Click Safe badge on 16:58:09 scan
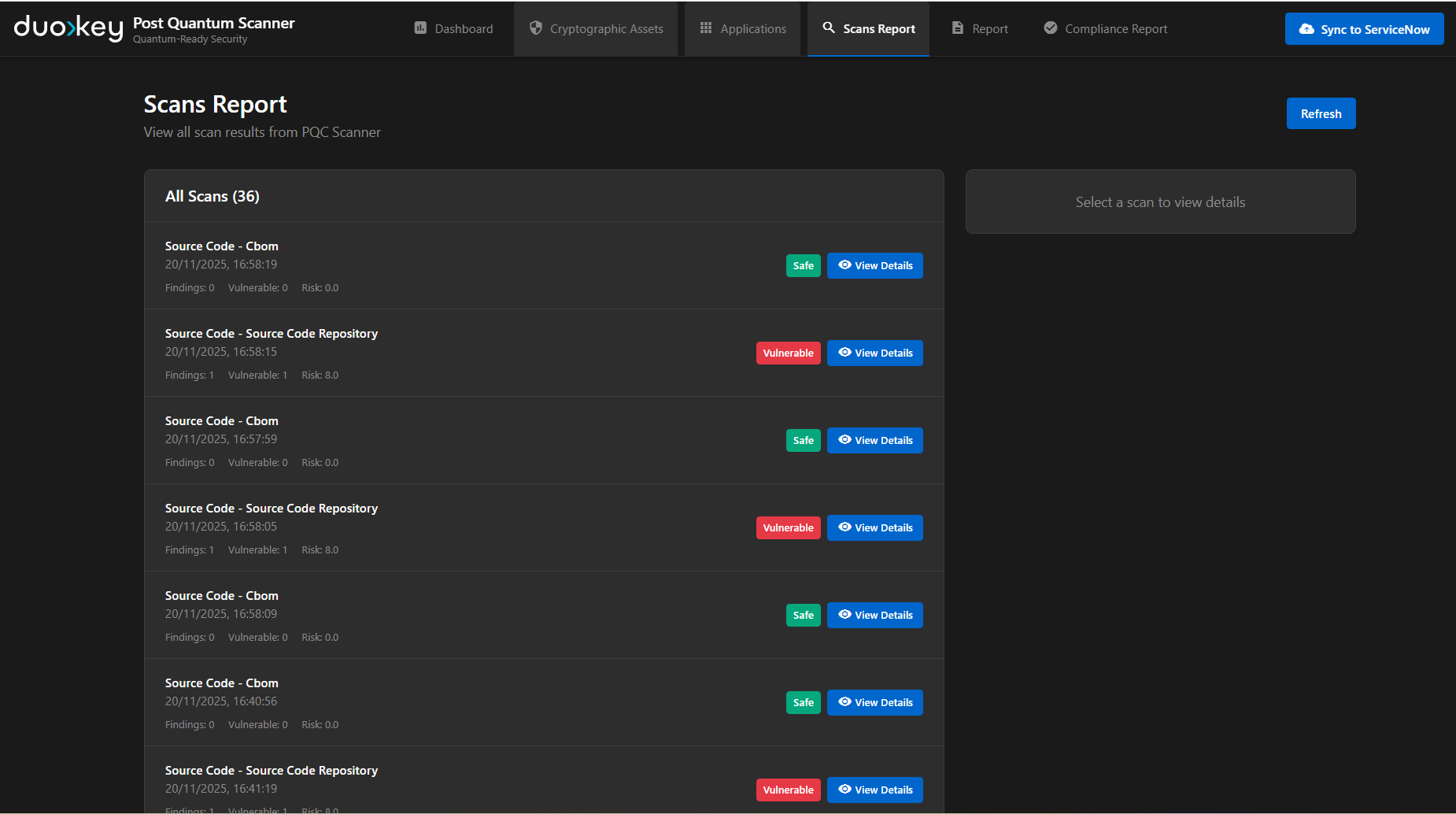The image size is (1456, 814). click(x=803, y=615)
